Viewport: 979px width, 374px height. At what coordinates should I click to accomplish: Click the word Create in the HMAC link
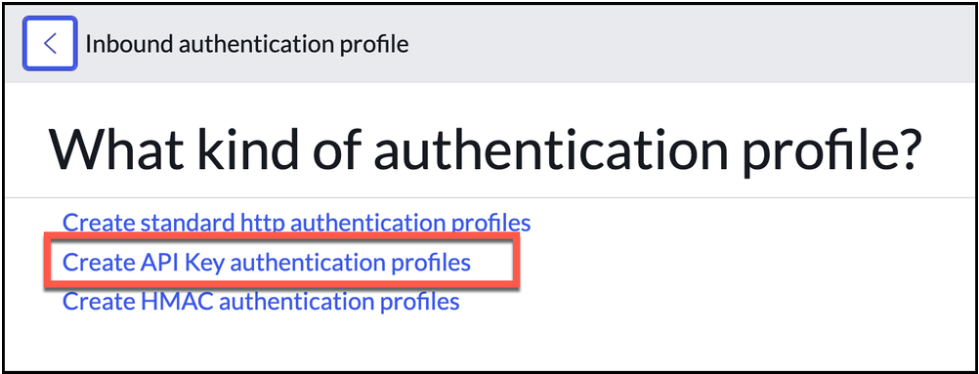pyautogui.click(x=97, y=302)
